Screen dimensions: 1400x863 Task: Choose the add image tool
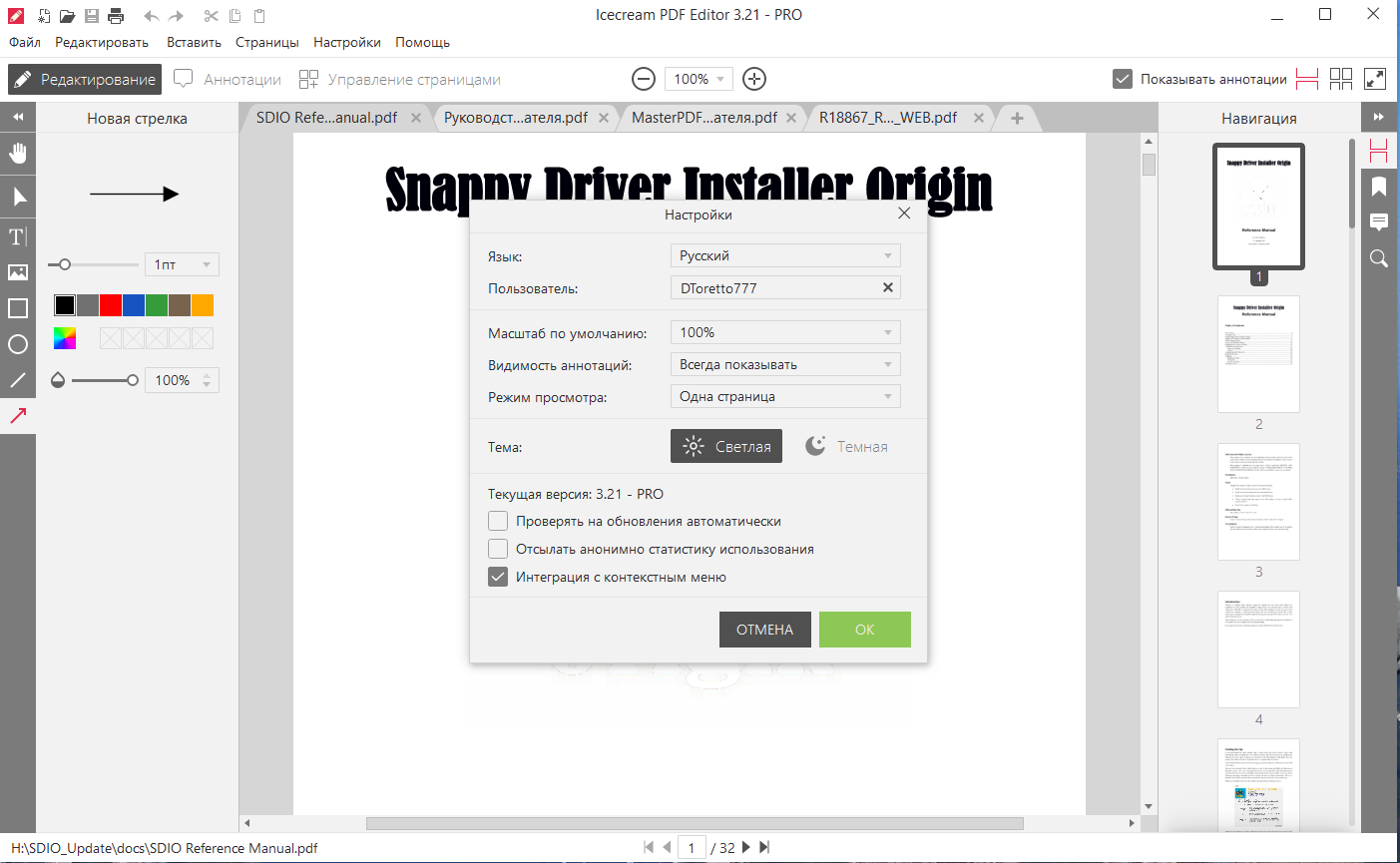tap(18, 272)
